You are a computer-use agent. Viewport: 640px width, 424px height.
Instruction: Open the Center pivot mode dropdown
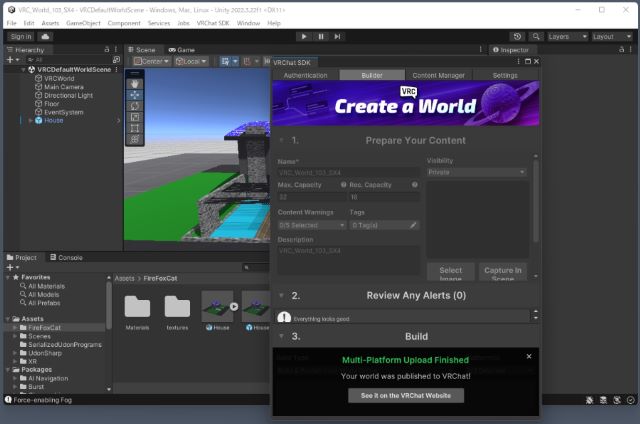[x=151, y=61]
